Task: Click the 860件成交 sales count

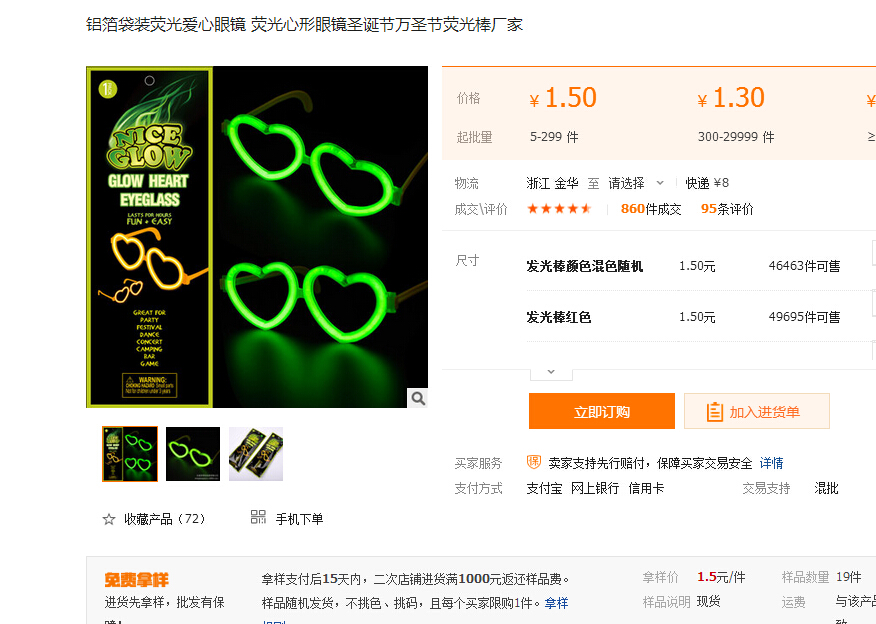Action: coord(651,209)
